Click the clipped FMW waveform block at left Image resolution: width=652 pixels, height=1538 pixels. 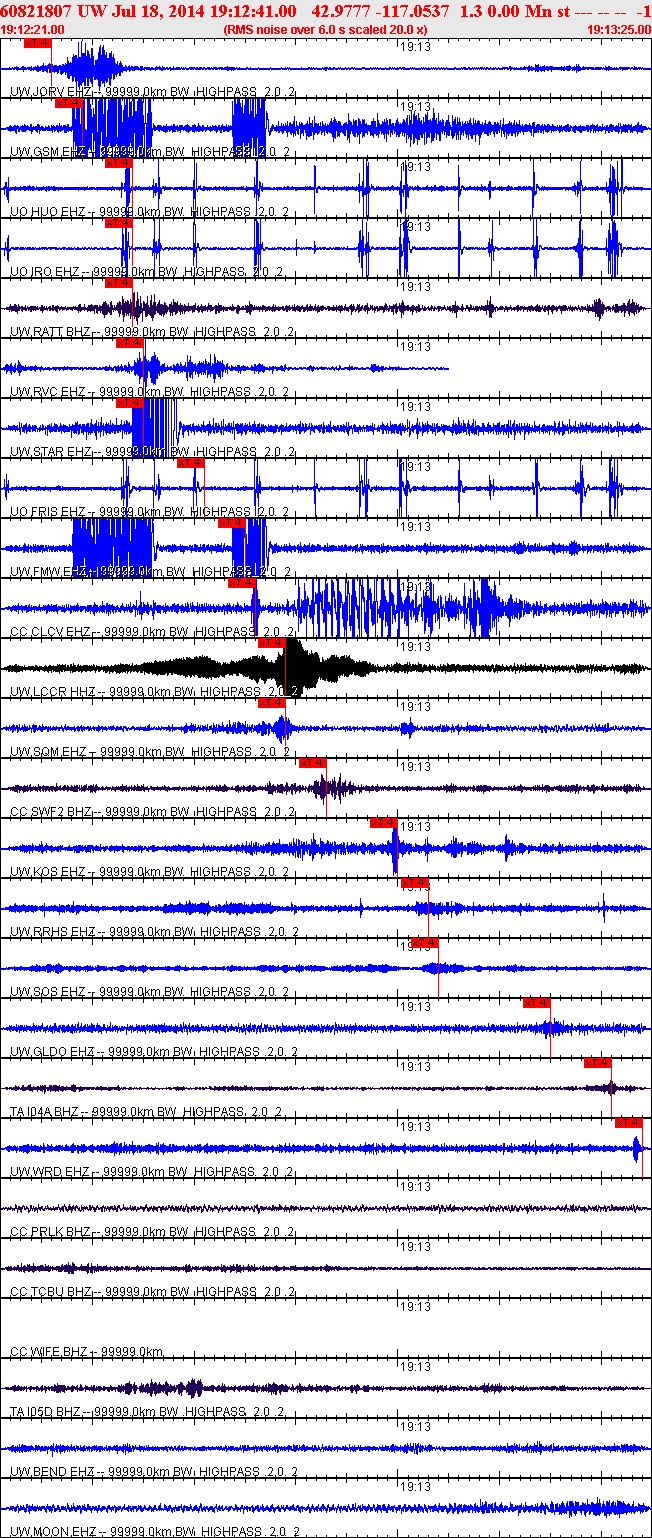click(112, 547)
